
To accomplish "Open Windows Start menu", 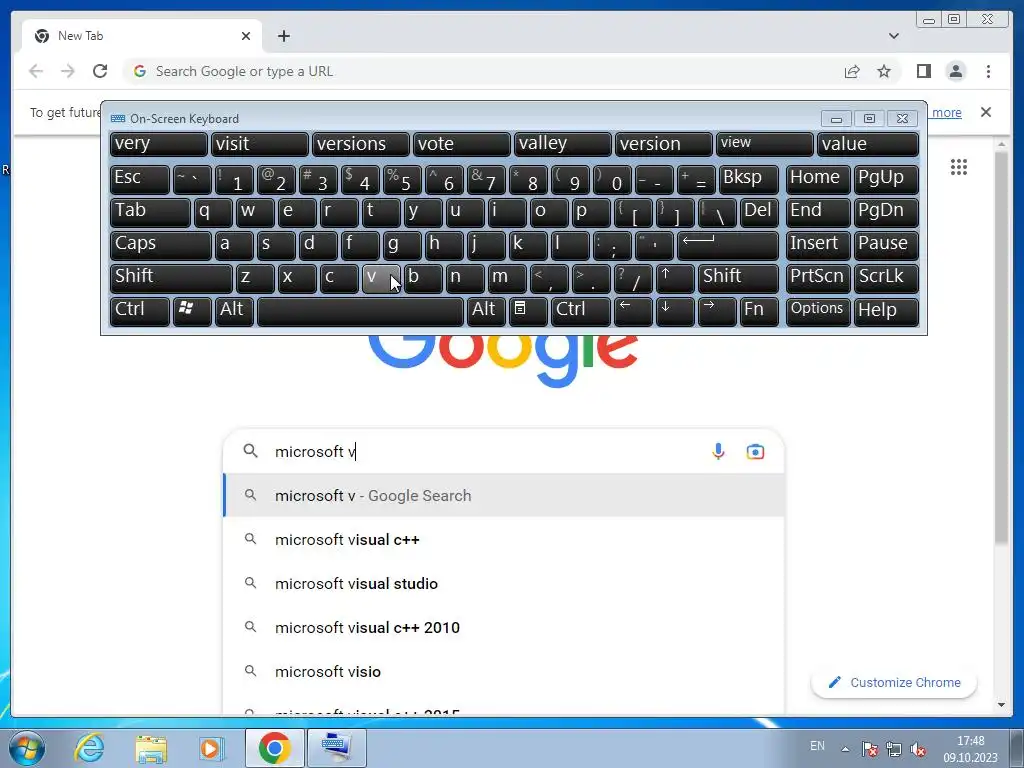I will point(26,748).
